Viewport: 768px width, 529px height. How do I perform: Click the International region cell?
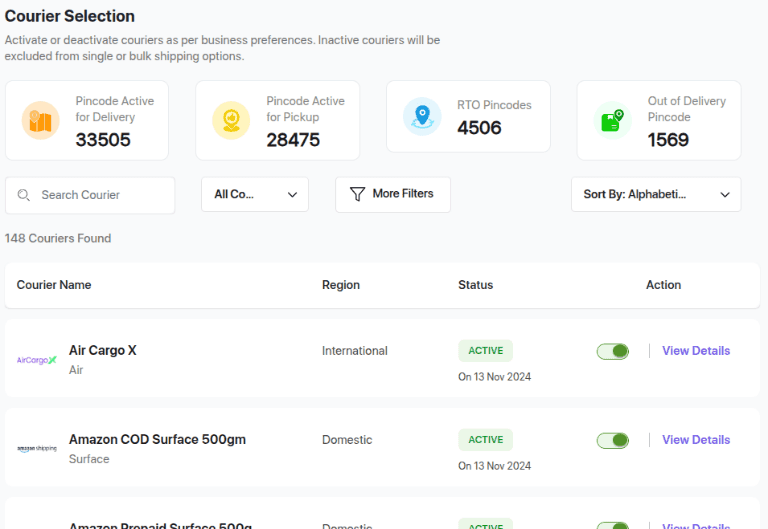click(x=355, y=351)
